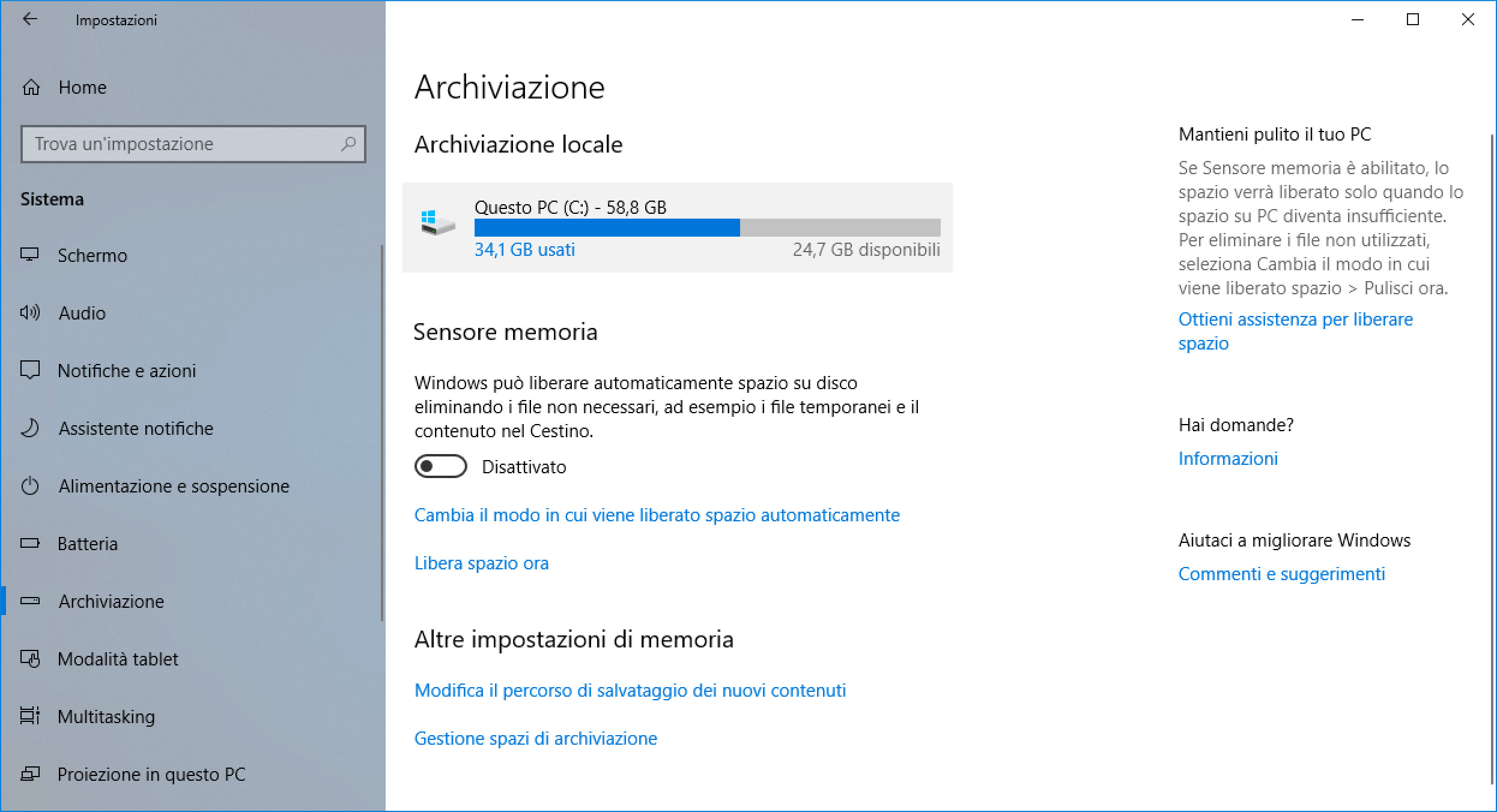Open Notifiche e azioni settings

(x=127, y=371)
